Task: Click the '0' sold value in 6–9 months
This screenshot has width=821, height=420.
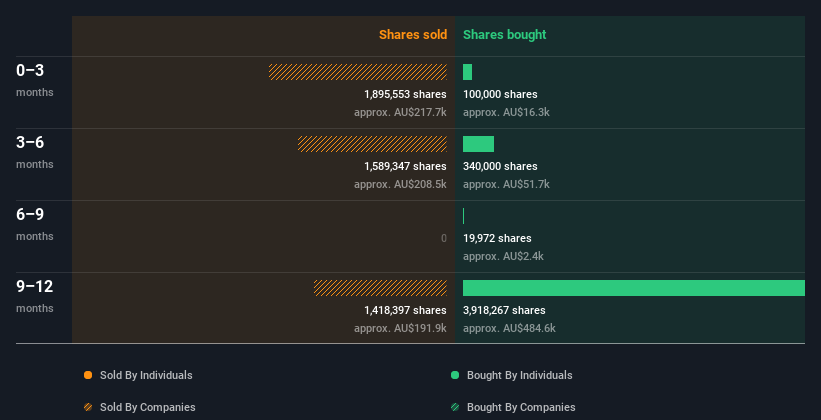Action: coord(444,238)
